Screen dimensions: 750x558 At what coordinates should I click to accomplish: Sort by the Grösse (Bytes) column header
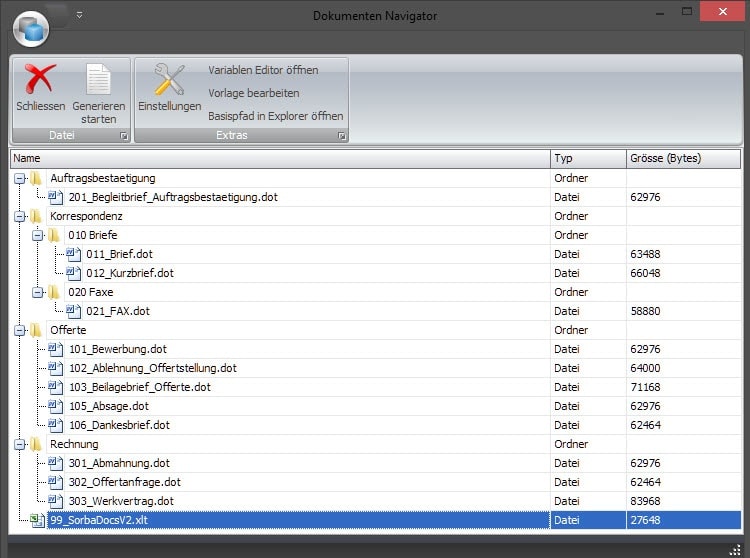coord(684,158)
